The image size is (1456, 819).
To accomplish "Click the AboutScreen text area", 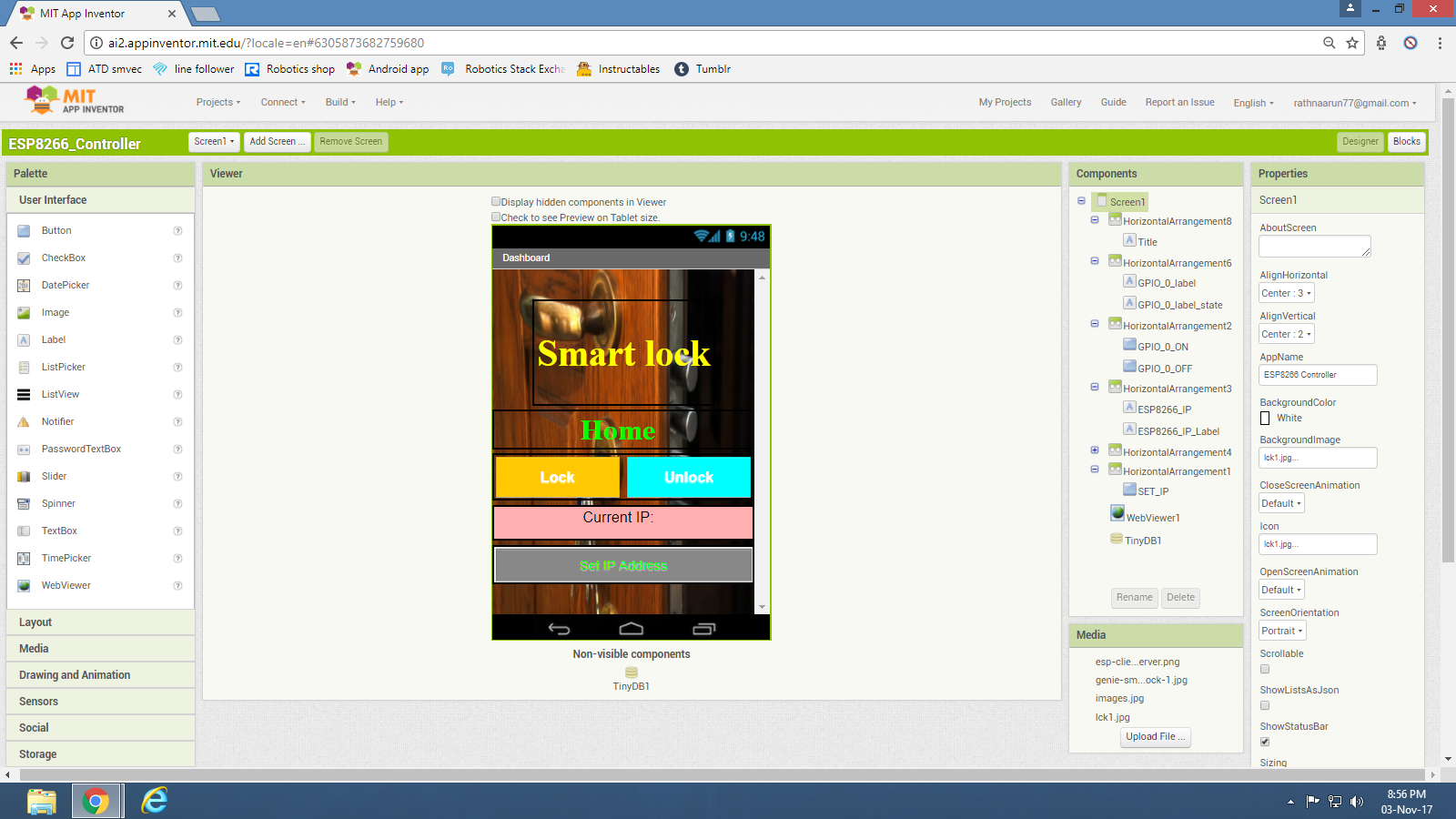I will [1315, 247].
